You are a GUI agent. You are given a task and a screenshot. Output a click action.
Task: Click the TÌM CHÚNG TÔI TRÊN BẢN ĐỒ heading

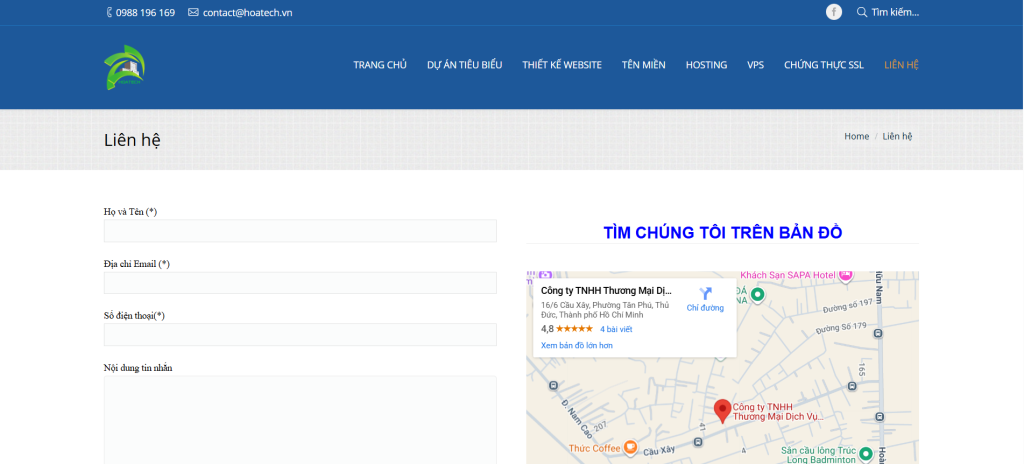(x=723, y=233)
